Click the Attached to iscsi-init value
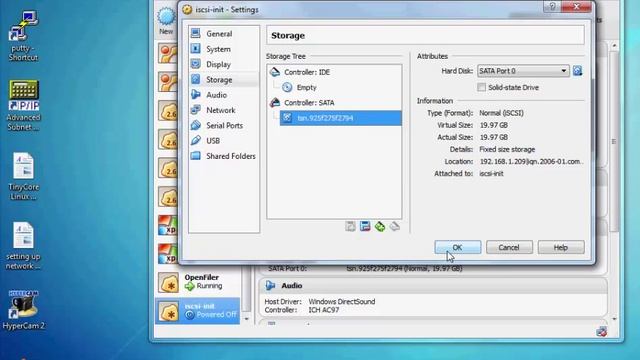This screenshot has height=360, width=640. (x=491, y=174)
